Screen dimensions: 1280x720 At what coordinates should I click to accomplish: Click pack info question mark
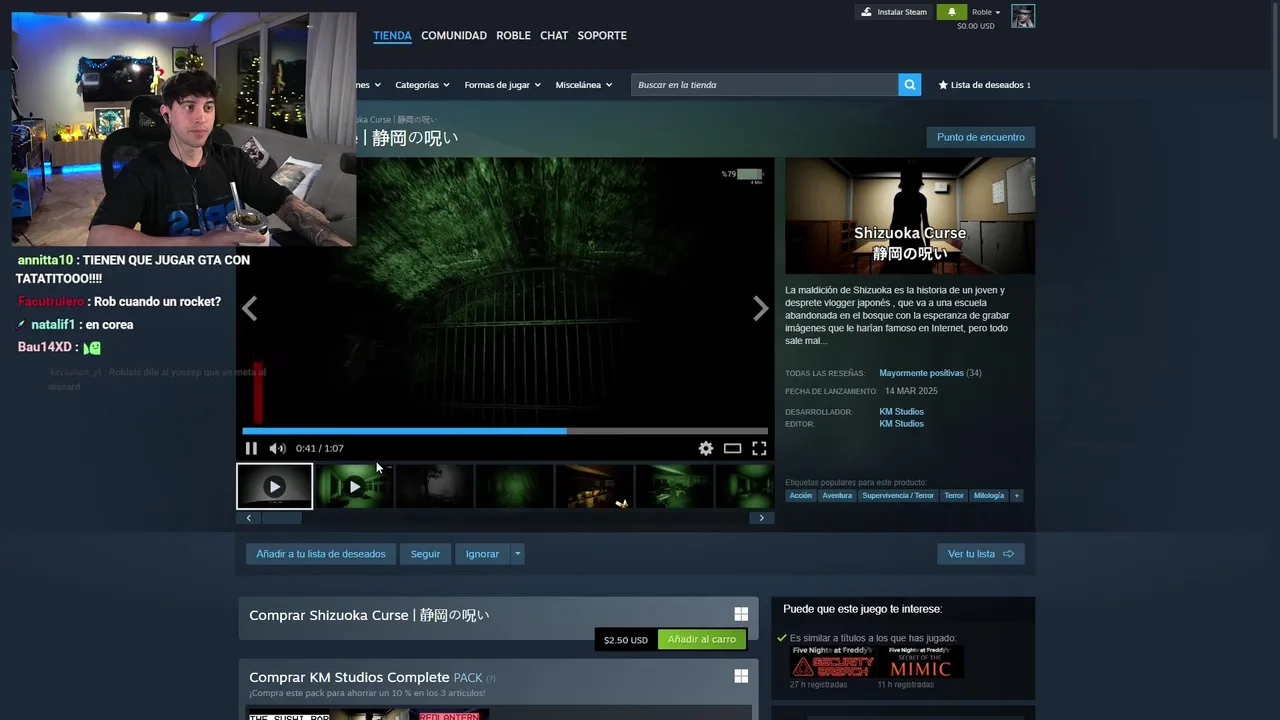click(490, 679)
